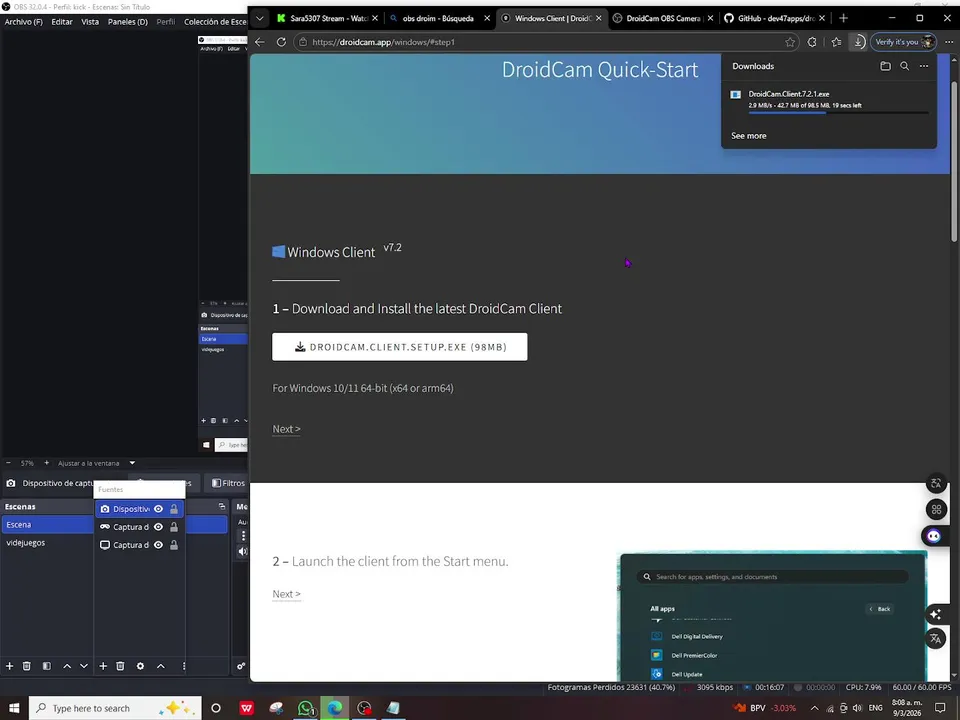
Task: Remove selected source with trash icon
Action: point(120,666)
